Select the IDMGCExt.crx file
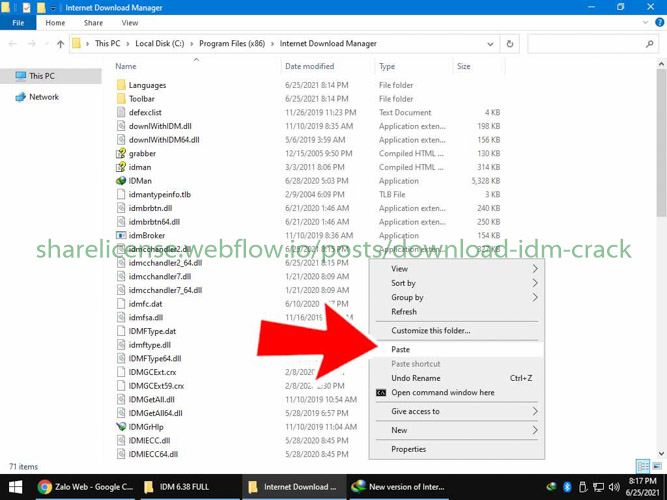The height and width of the screenshot is (500, 667). pyautogui.click(x=152, y=372)
